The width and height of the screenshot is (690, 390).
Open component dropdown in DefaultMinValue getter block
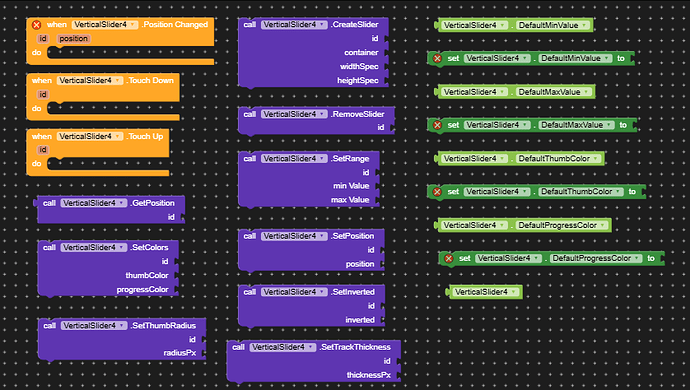(x=474, y=25)
